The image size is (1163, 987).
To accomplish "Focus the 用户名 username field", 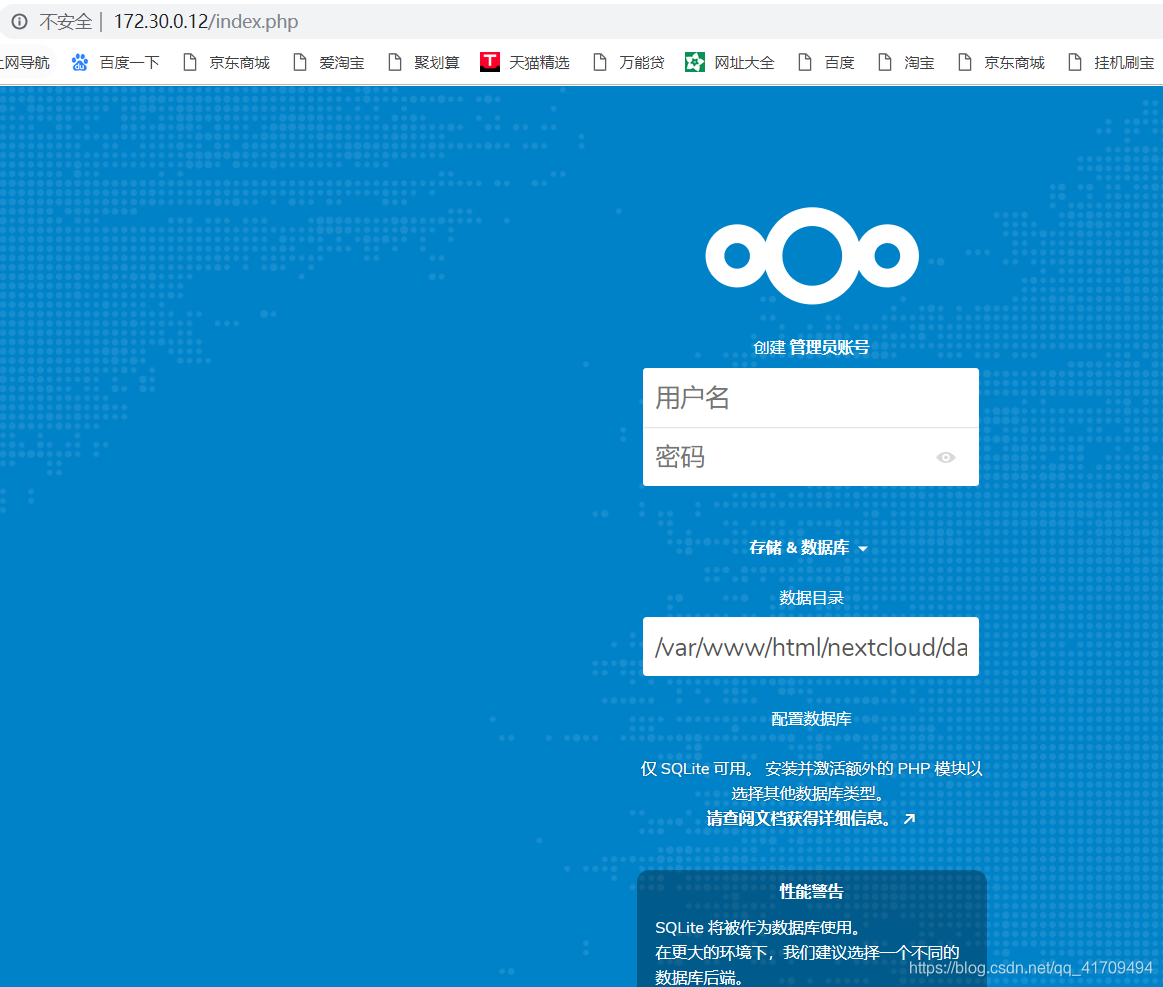I will pos(811,397).
